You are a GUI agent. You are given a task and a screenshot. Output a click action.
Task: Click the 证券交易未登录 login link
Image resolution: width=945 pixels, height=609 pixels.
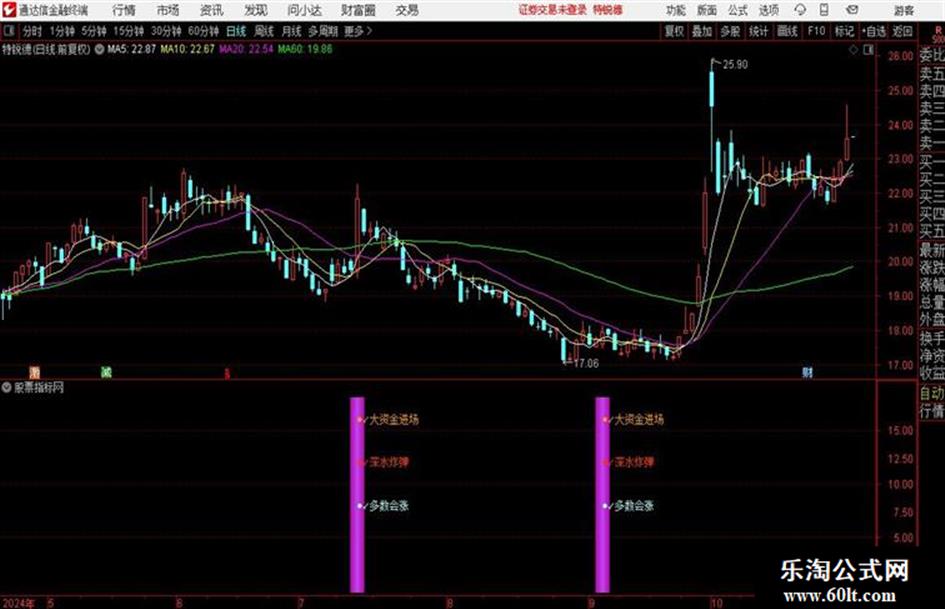point(553,10)
